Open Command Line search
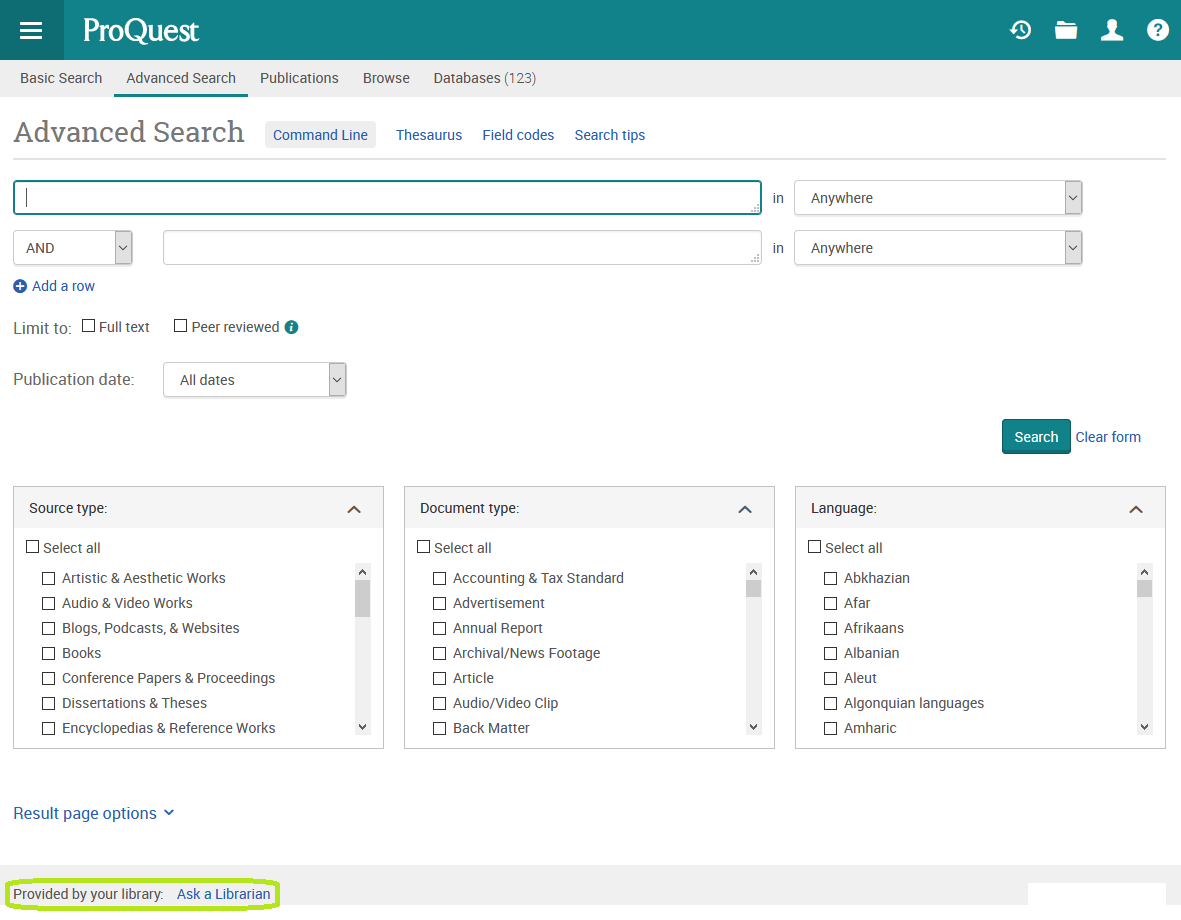 320,135
